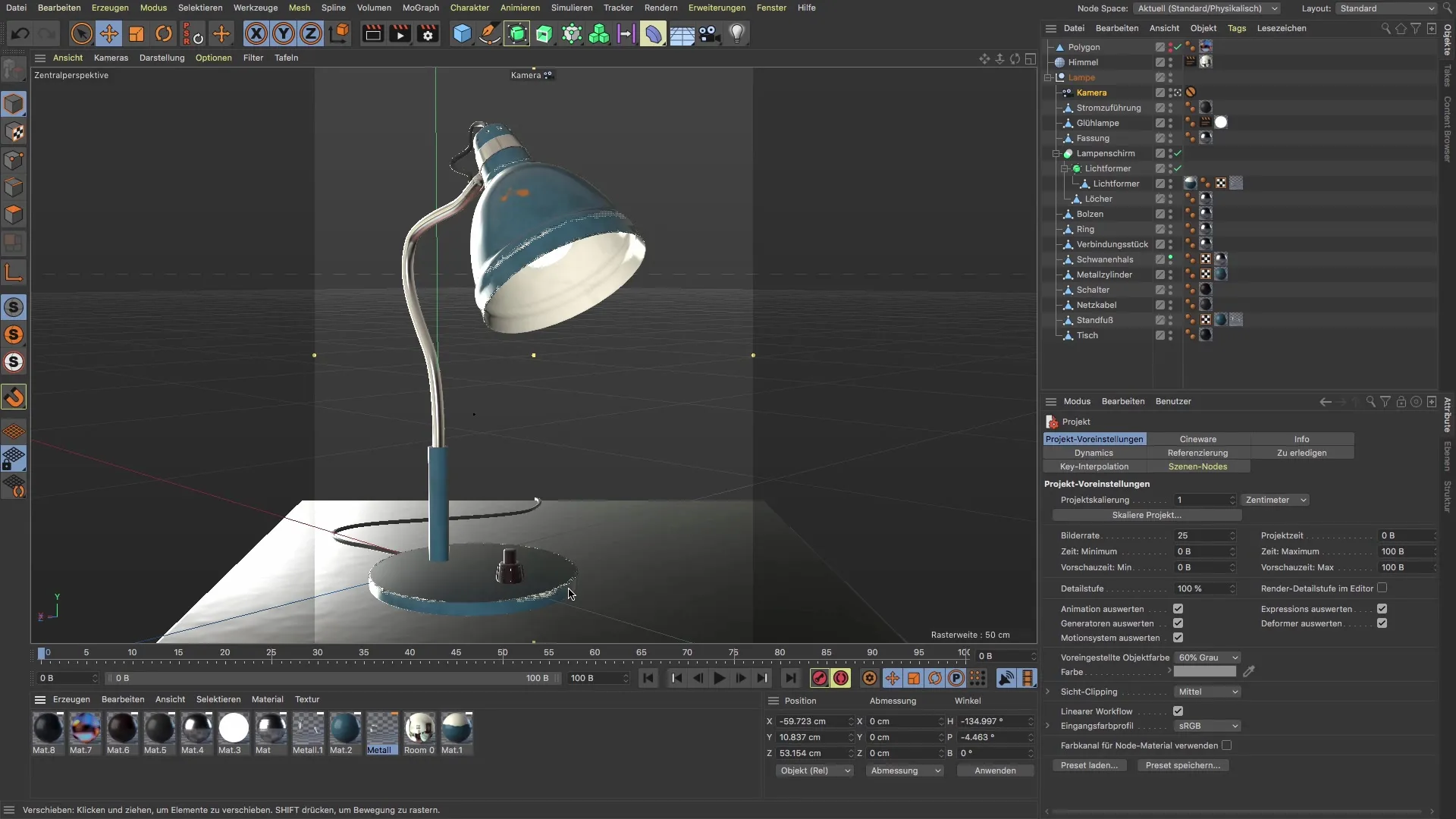Click the viewport pan icon
This screenshot has width=1456, height=819.
click(x=984, y=58)
